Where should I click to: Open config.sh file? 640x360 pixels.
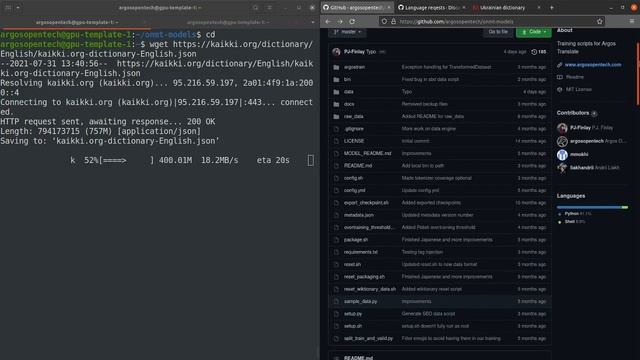pos(353,178)
